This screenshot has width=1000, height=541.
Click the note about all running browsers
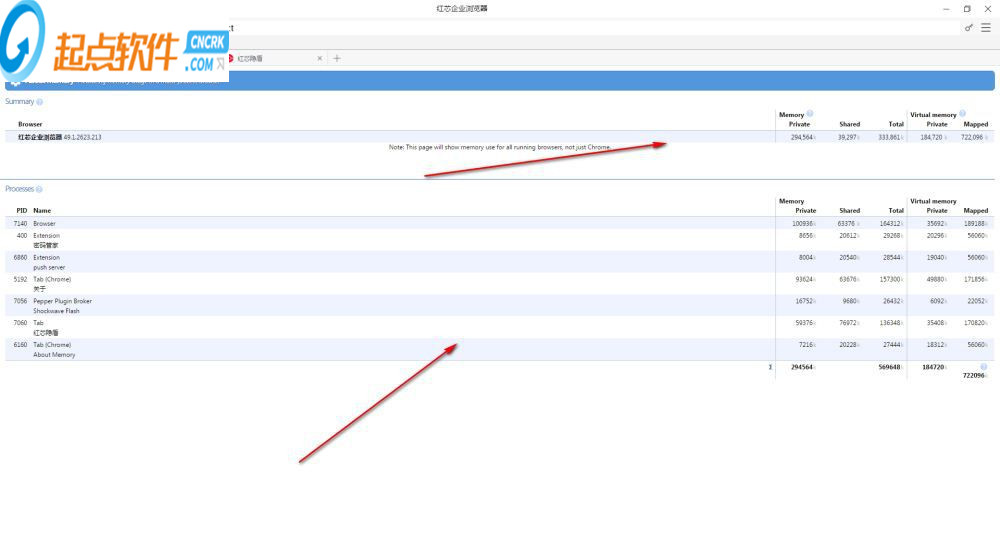coord(499,147)
